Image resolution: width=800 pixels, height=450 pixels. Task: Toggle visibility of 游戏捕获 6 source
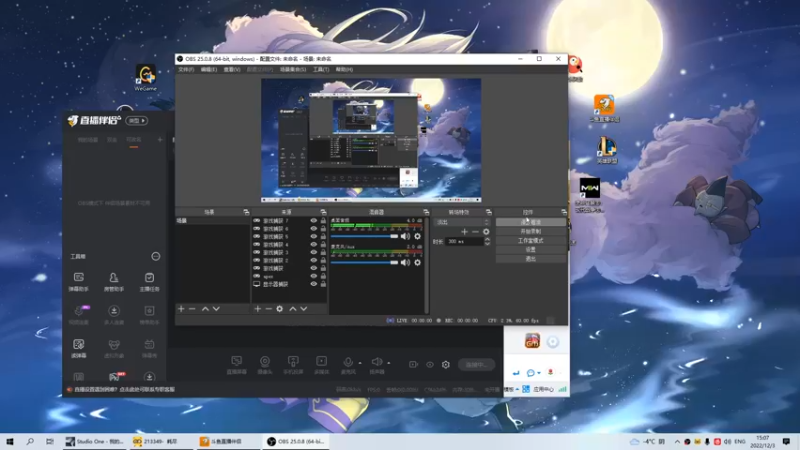pos(313,229)
